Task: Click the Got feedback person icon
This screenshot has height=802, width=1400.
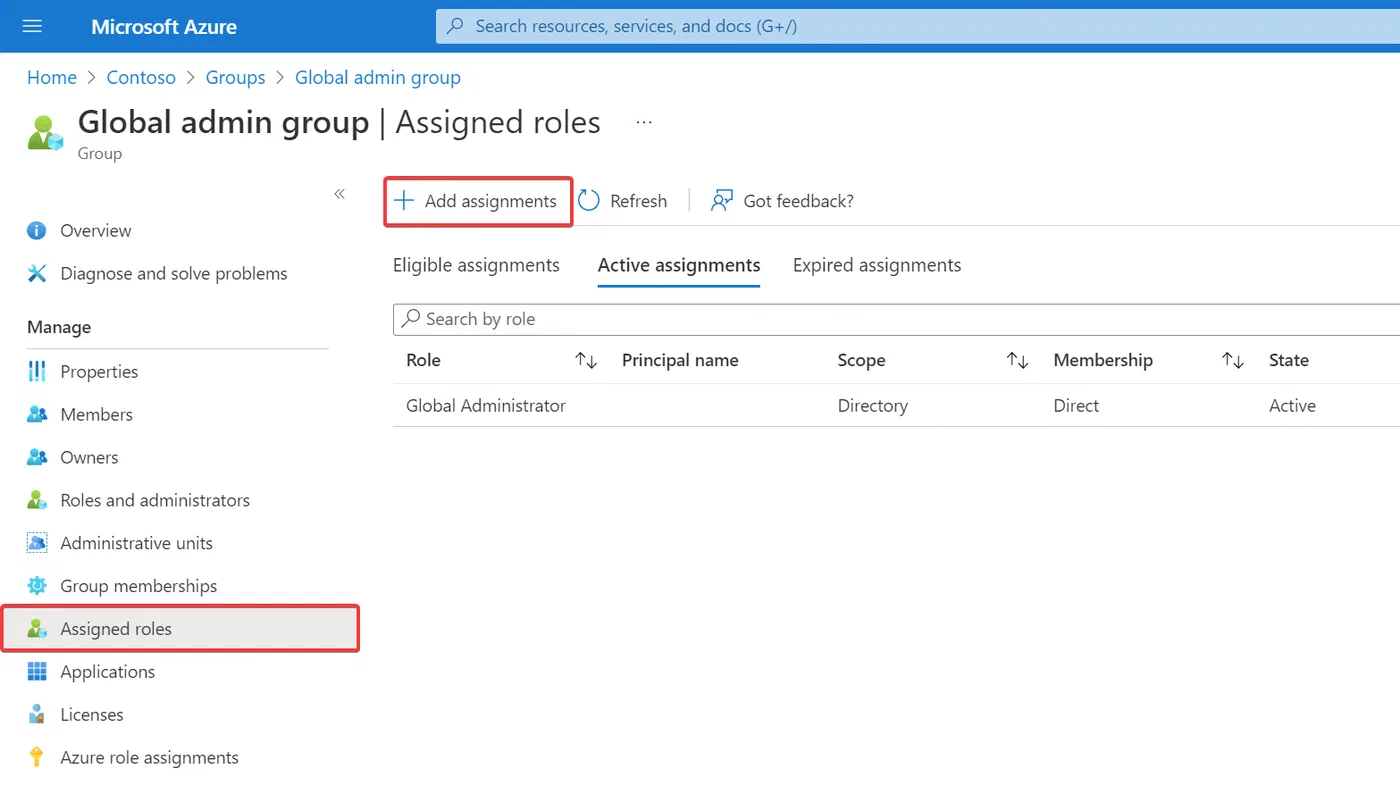Action: [x=722, y=201]
